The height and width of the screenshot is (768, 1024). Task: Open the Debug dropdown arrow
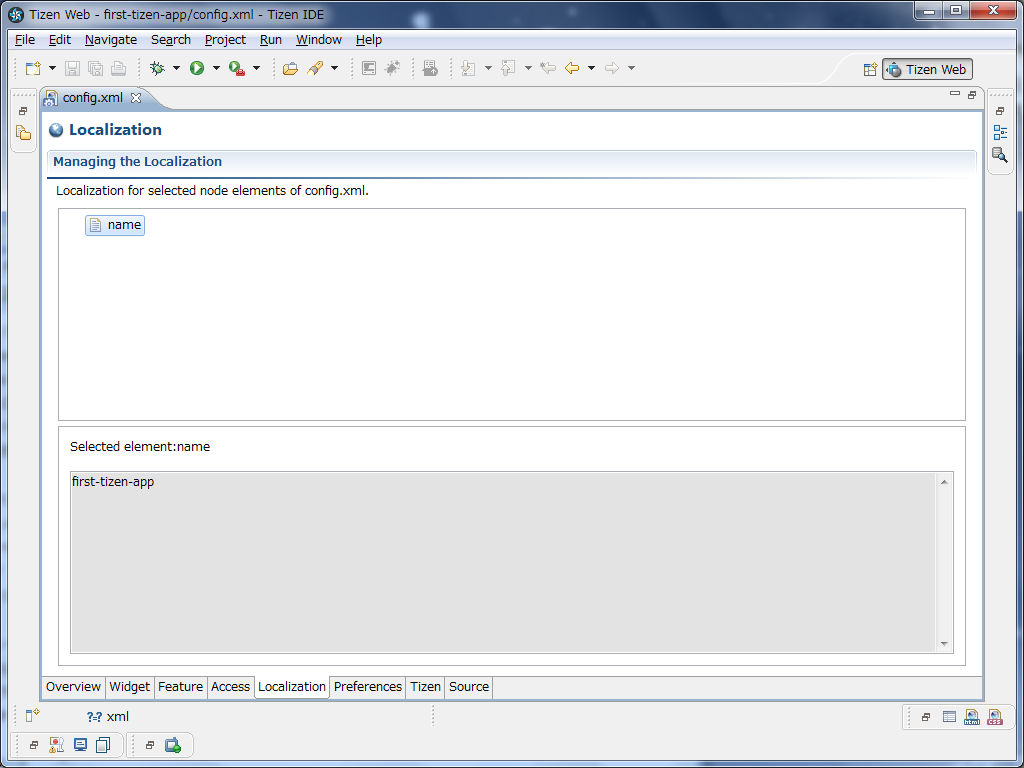tap(176, 68)
